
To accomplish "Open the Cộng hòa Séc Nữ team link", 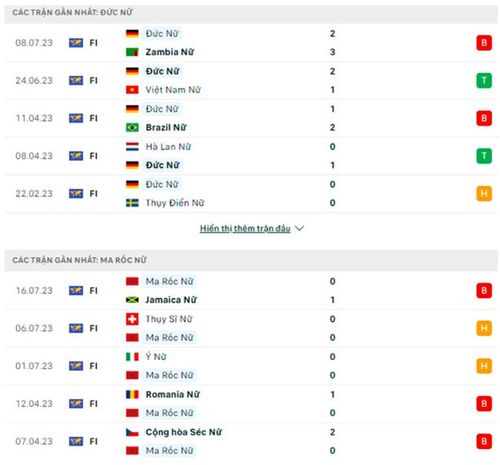I will pos(184,432).
